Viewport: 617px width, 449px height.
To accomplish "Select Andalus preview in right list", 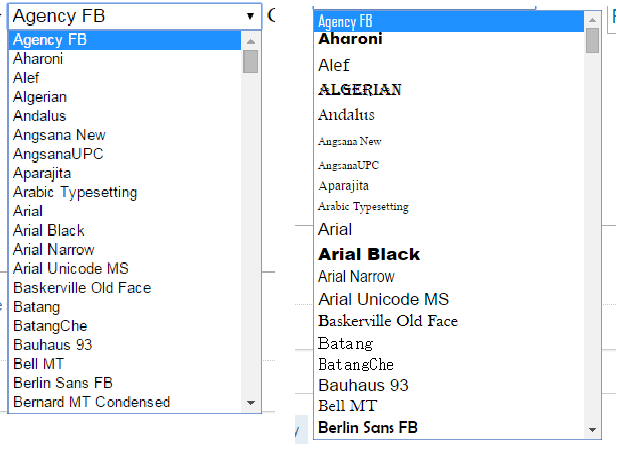I will click(x=346, y=115).
